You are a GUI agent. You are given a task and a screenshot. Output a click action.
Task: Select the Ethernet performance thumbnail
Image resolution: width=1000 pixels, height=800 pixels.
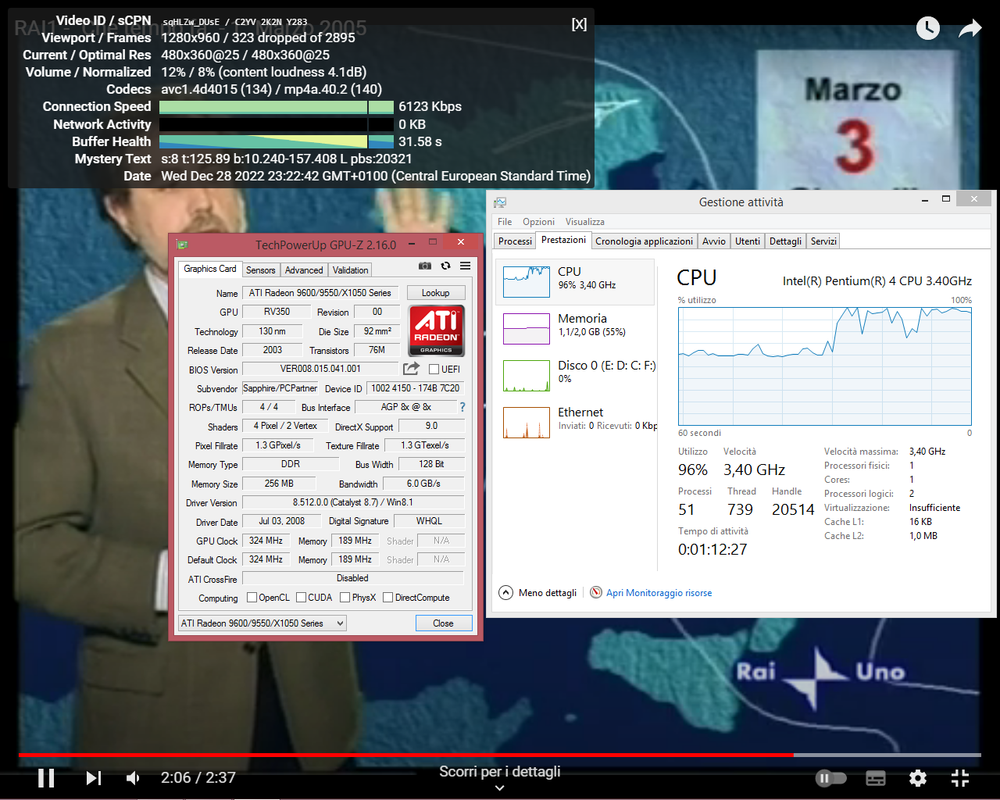coord(526,423)
